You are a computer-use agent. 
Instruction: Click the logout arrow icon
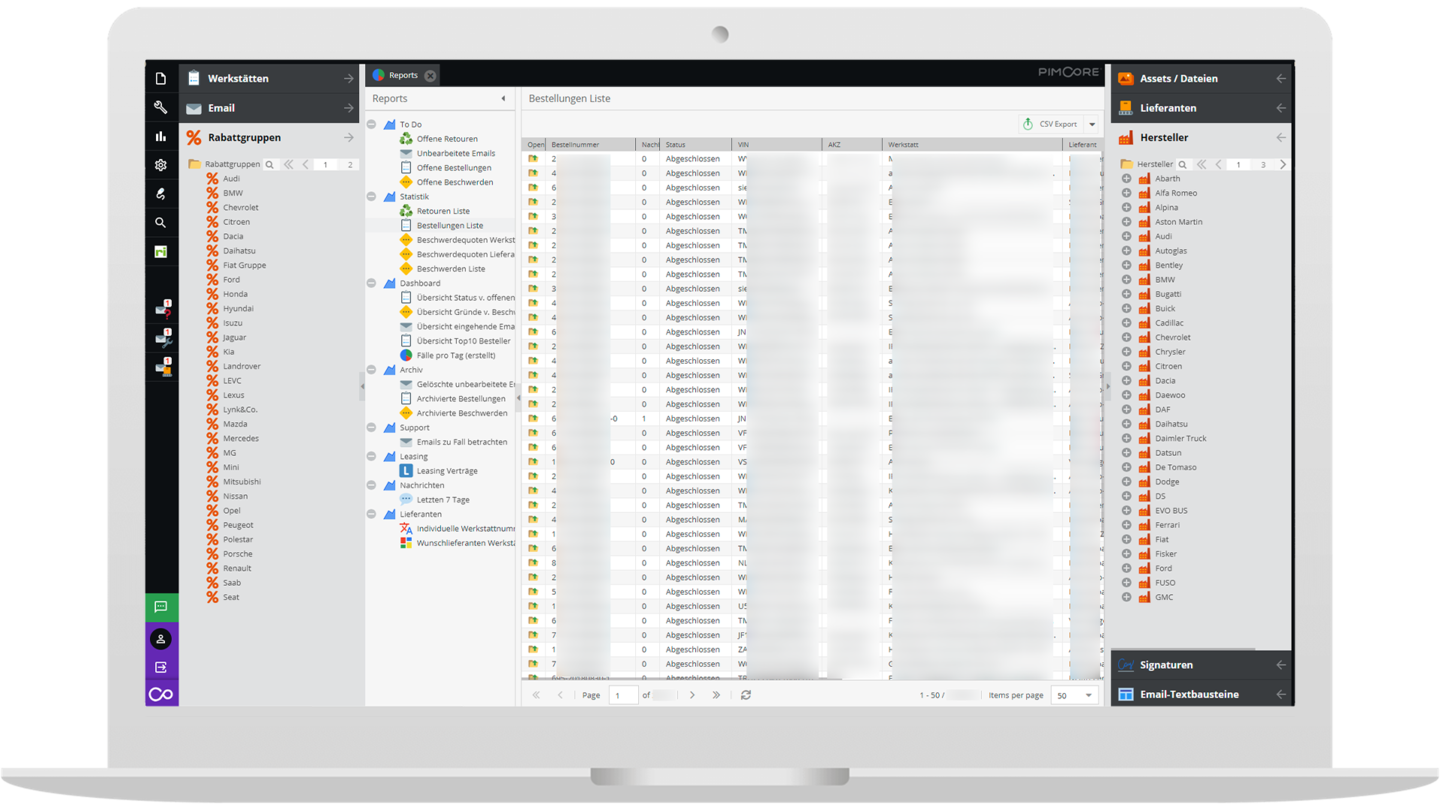161,667
